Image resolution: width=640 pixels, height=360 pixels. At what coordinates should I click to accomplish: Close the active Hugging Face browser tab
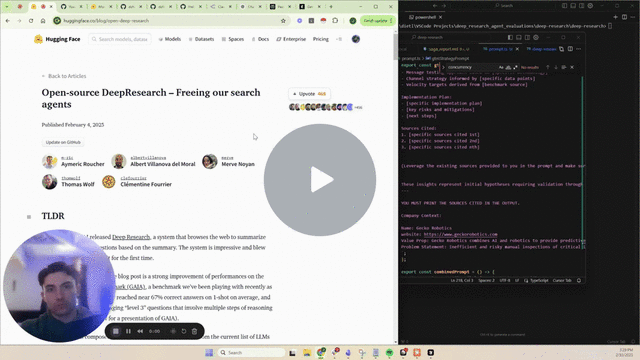tap(51, 7)
